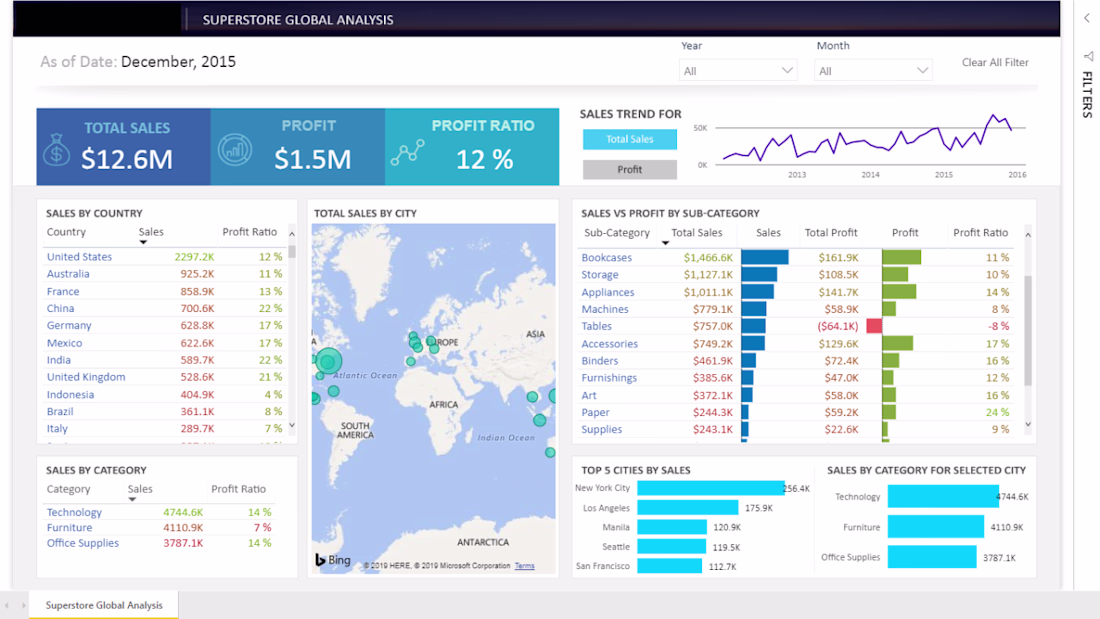Select Machines sub-category row
This screenshot has width=1100, height=619.
click(796, 309)
